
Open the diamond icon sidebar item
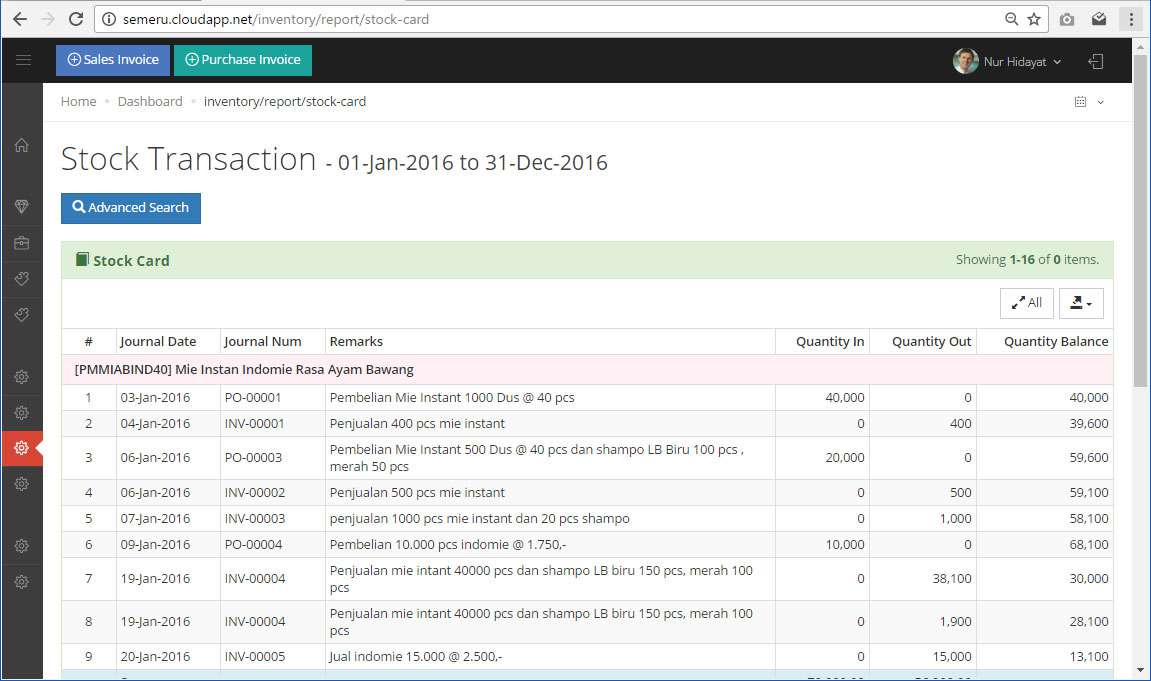(x=21, y=207)
